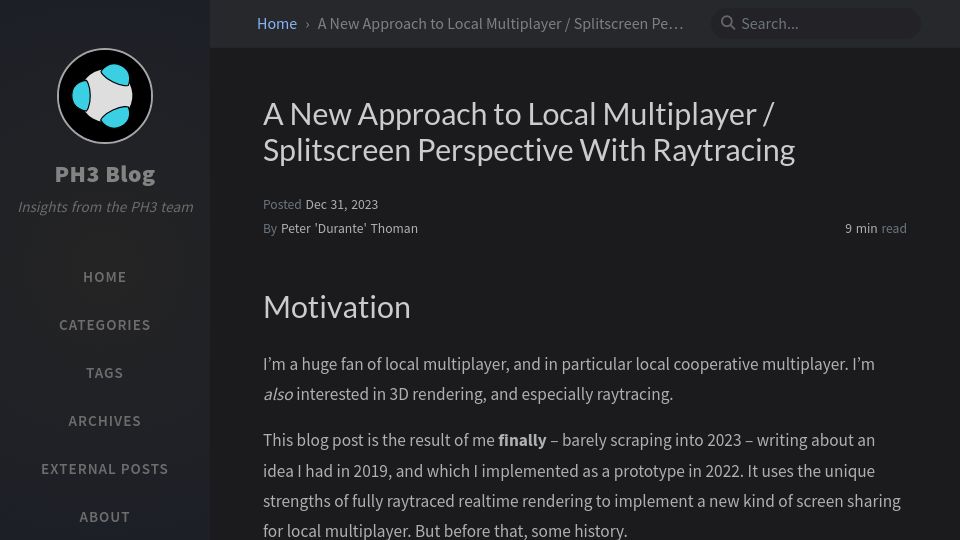Click 'Insights from the PH3 team' subtitle
Viewport: 960px width, 540px height.
pos(105,207)
